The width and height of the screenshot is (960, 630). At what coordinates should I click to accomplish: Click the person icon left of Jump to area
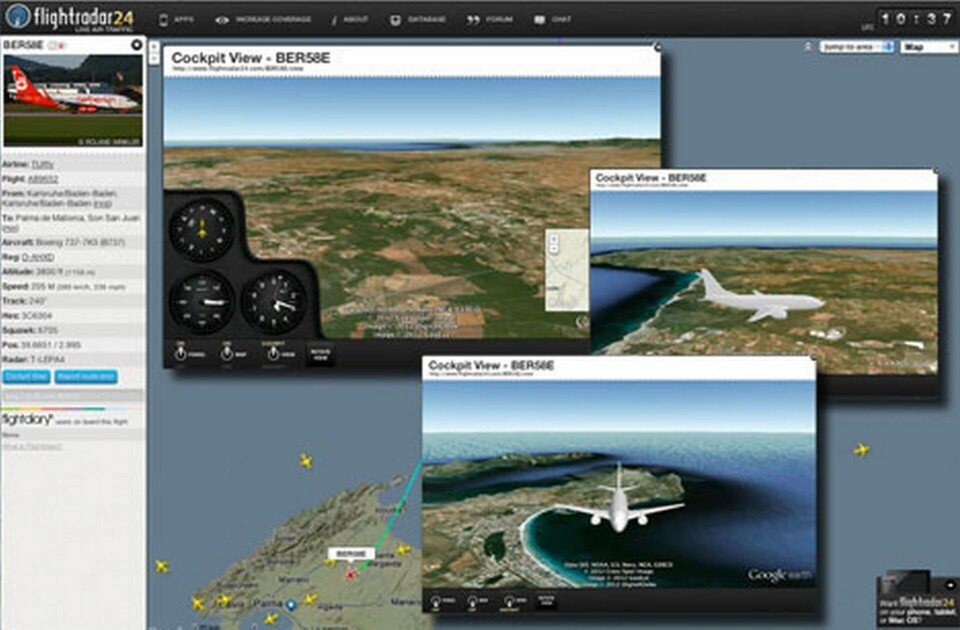[808, 47]
